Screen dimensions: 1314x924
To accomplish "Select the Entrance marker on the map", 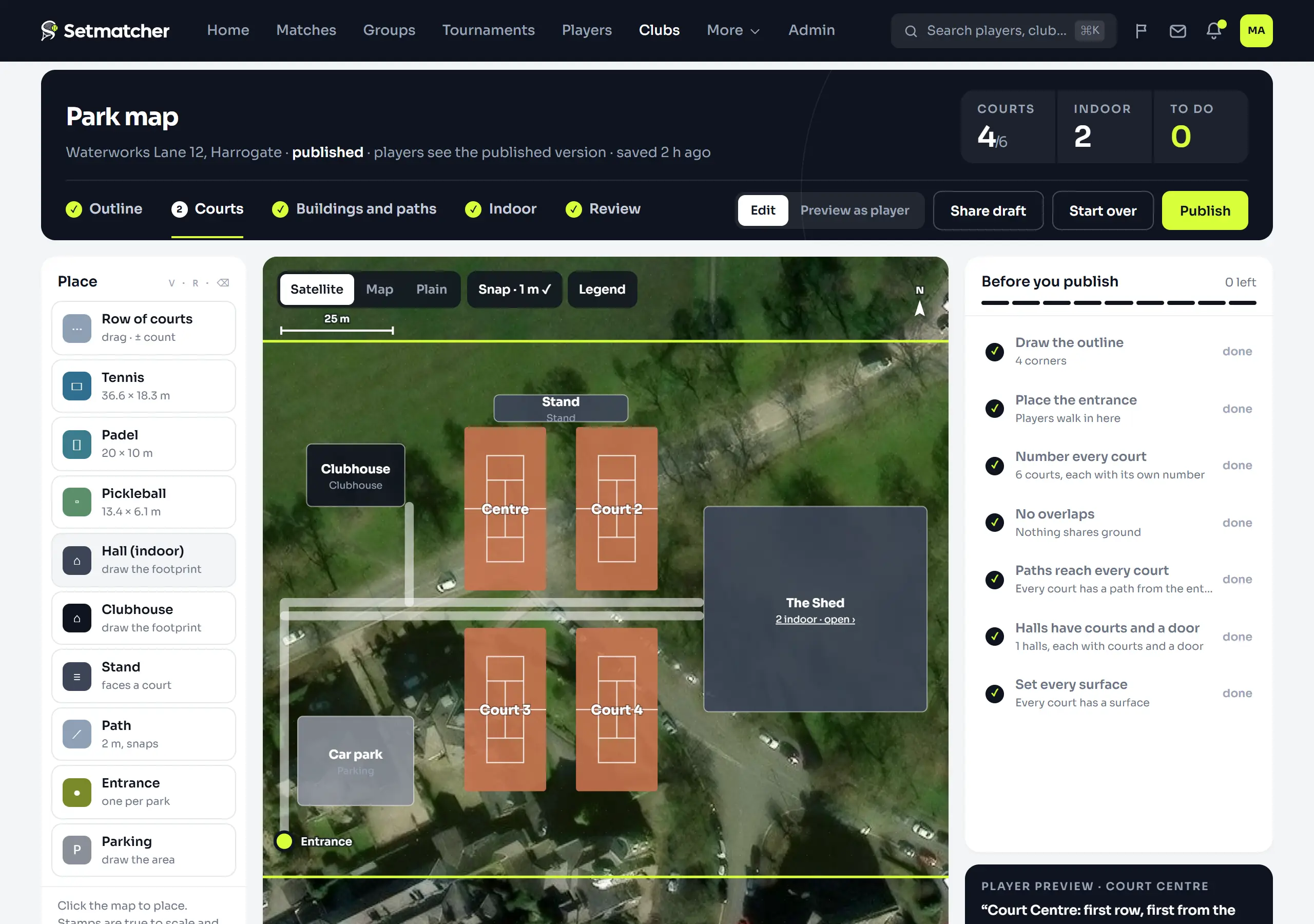I will click(x=284, y=841).
